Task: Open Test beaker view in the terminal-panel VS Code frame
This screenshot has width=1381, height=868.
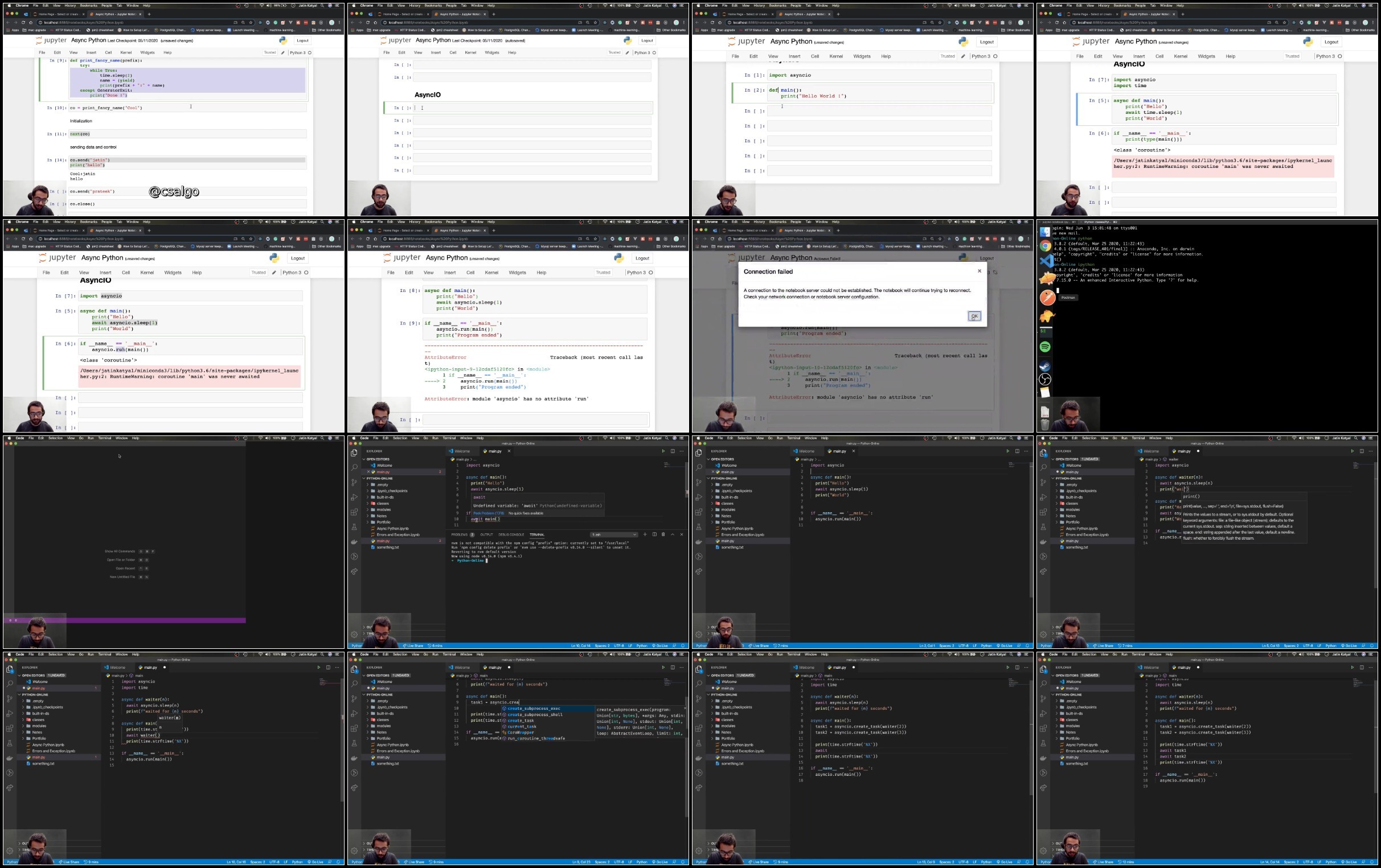Action: point(354,527)
